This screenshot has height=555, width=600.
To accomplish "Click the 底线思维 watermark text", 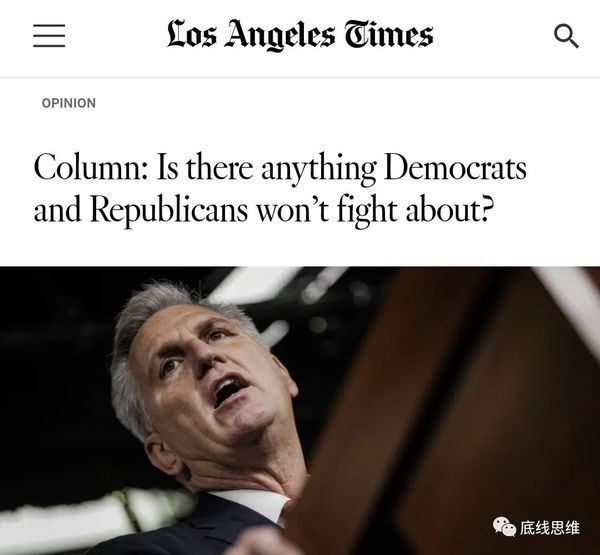I will click(550, 527).
